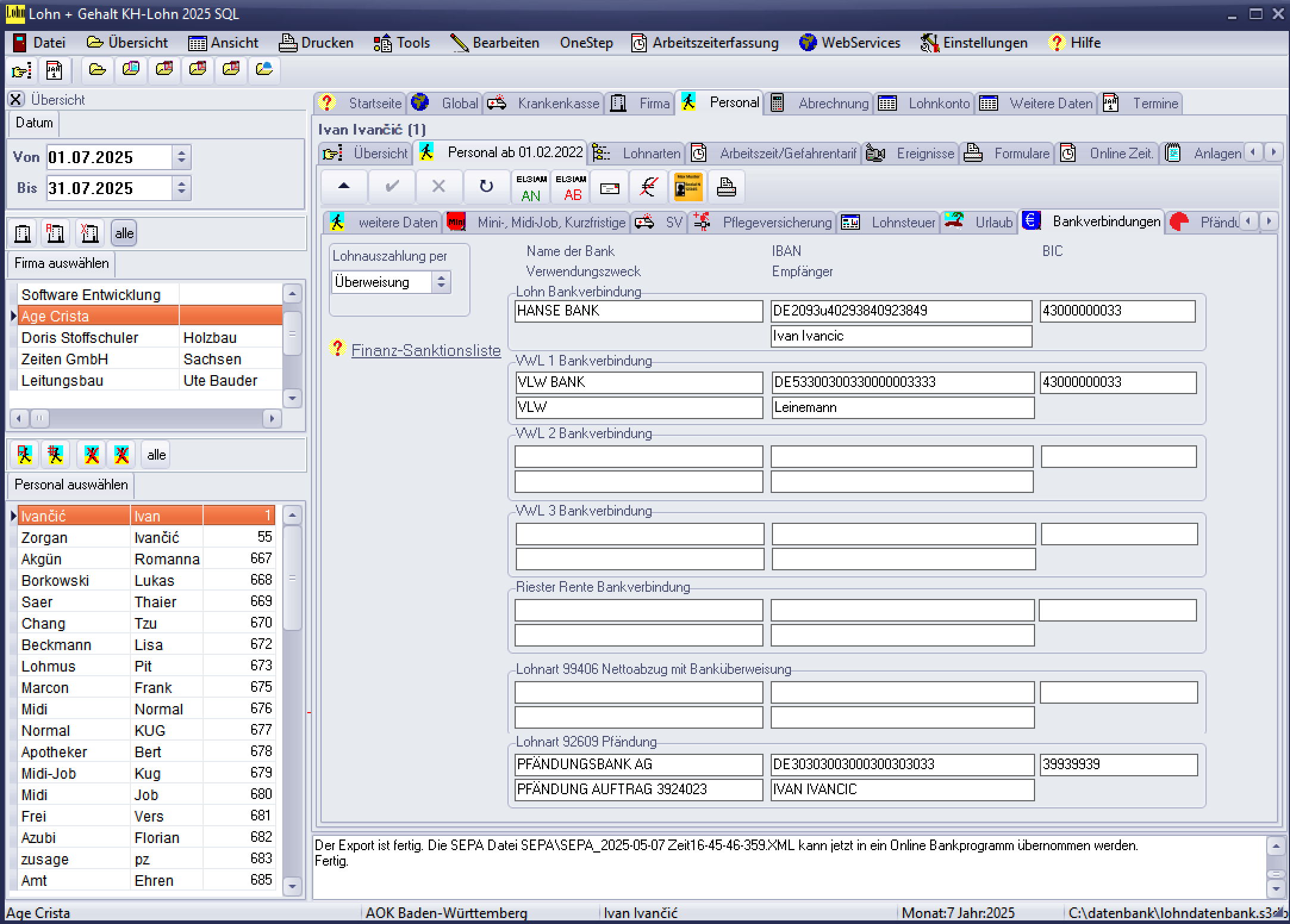1290x924 pixels.
Task: Open the Drucken menu
Action: (316, 43)
